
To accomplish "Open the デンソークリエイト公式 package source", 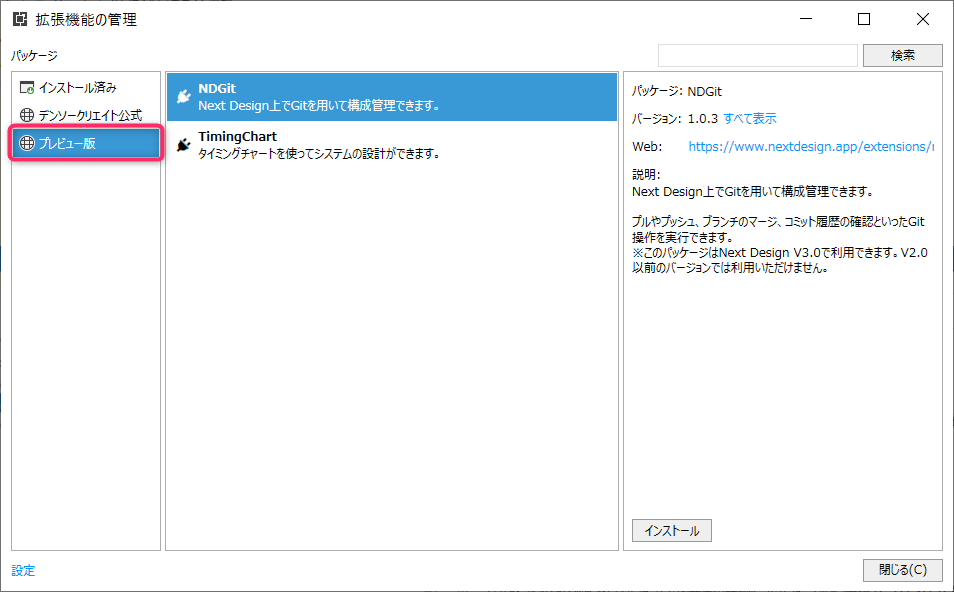I will click(x=86, y=115).
